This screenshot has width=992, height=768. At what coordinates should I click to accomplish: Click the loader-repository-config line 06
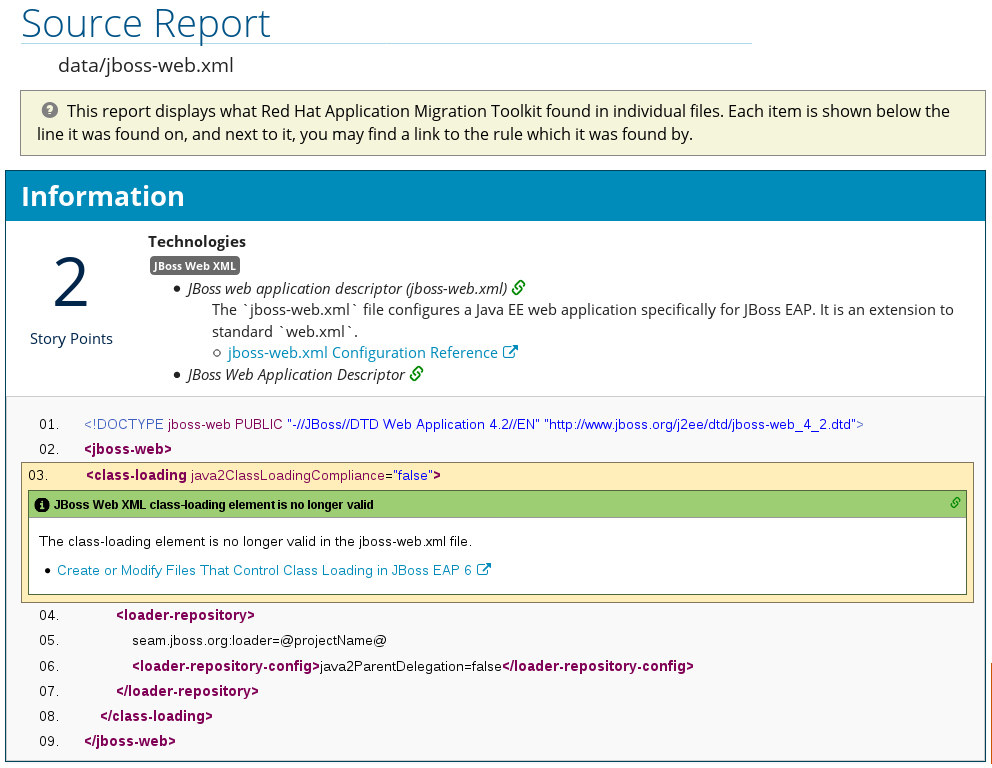412,666
